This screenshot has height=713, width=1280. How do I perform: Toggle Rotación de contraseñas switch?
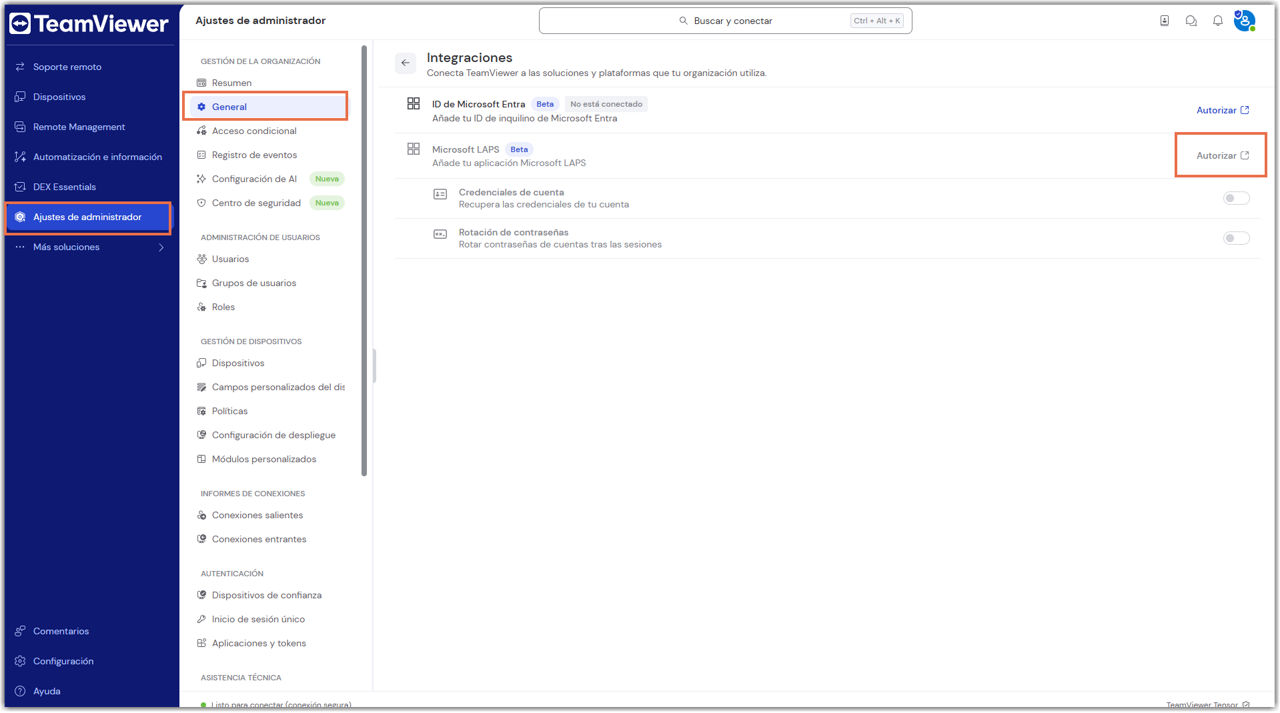pos(1236,238)
